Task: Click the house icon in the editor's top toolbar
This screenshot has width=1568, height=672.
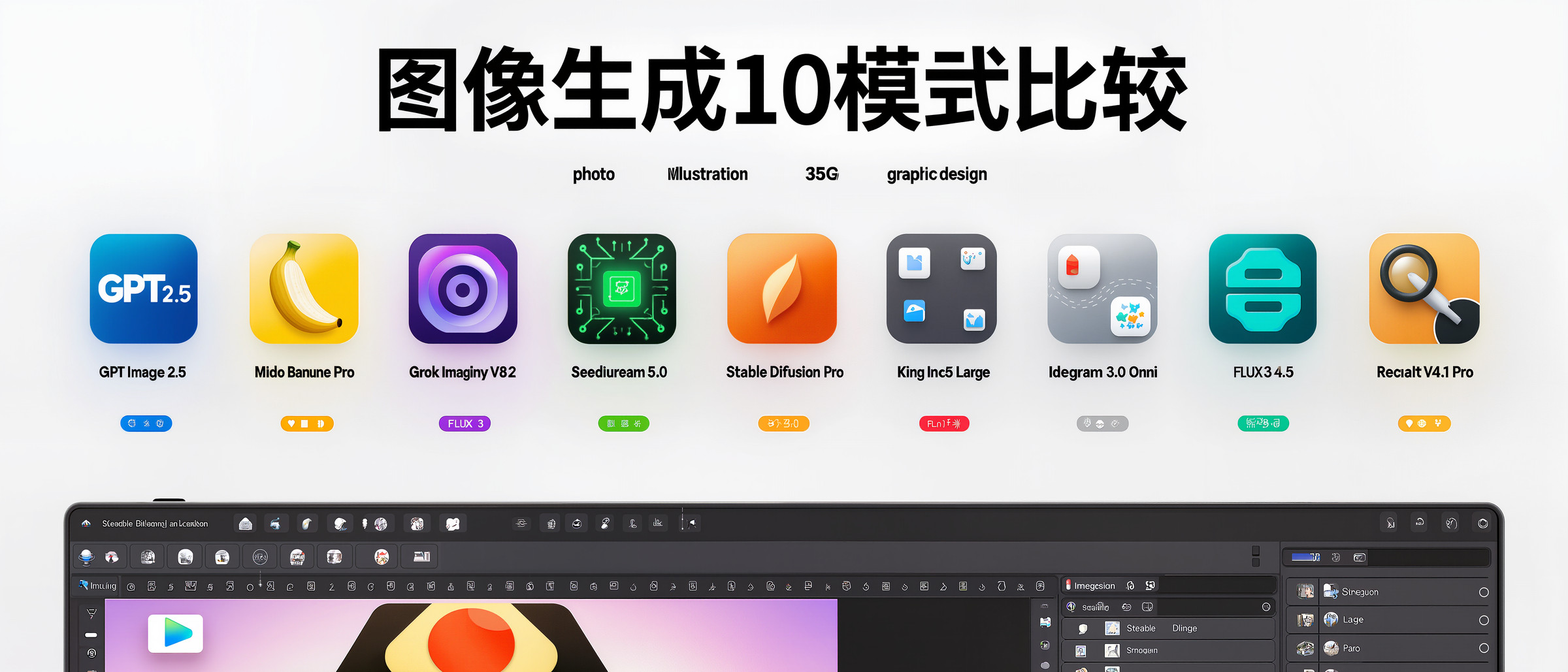Action: (246, 524)
